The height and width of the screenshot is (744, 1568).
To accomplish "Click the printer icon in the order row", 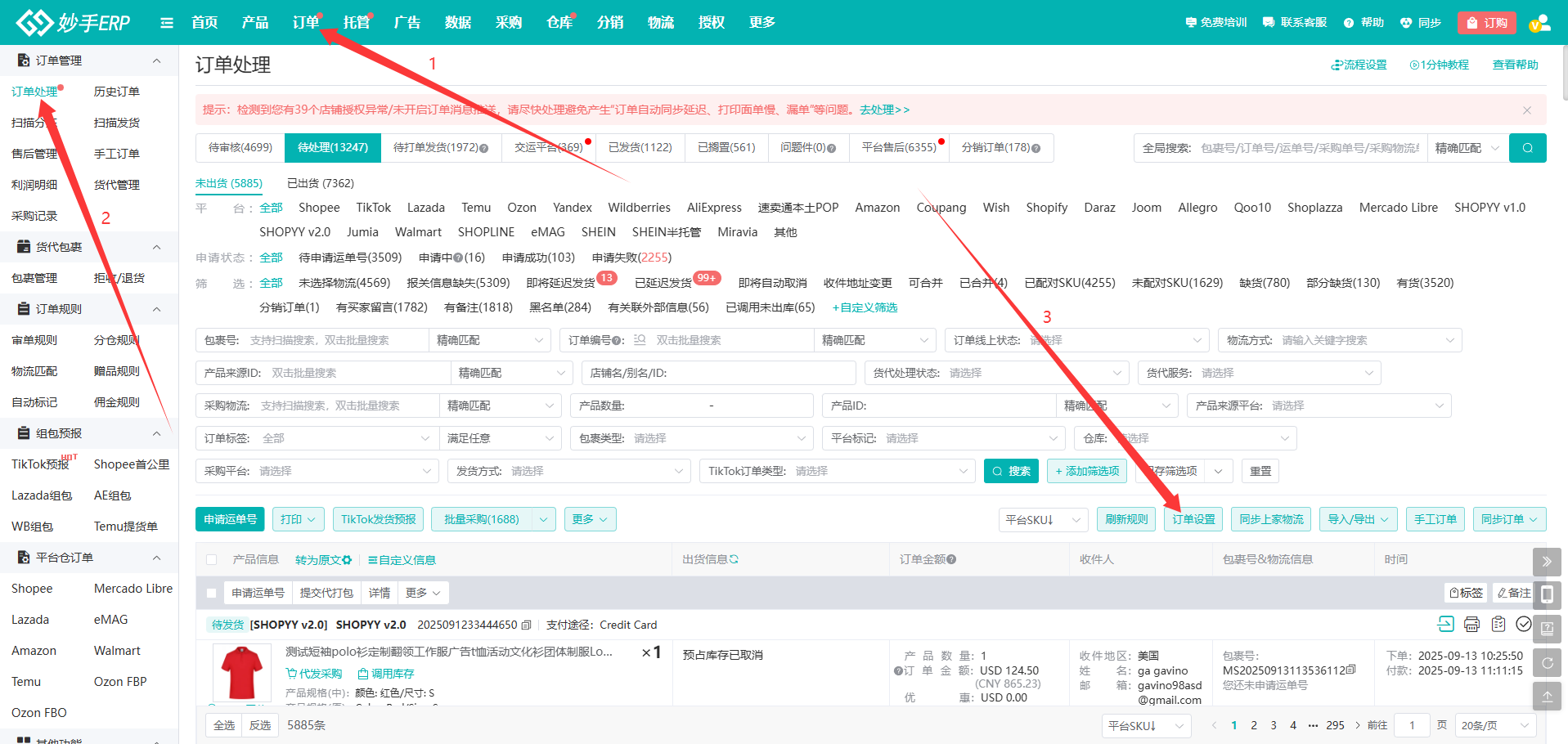I will [x=1471, y=625].
